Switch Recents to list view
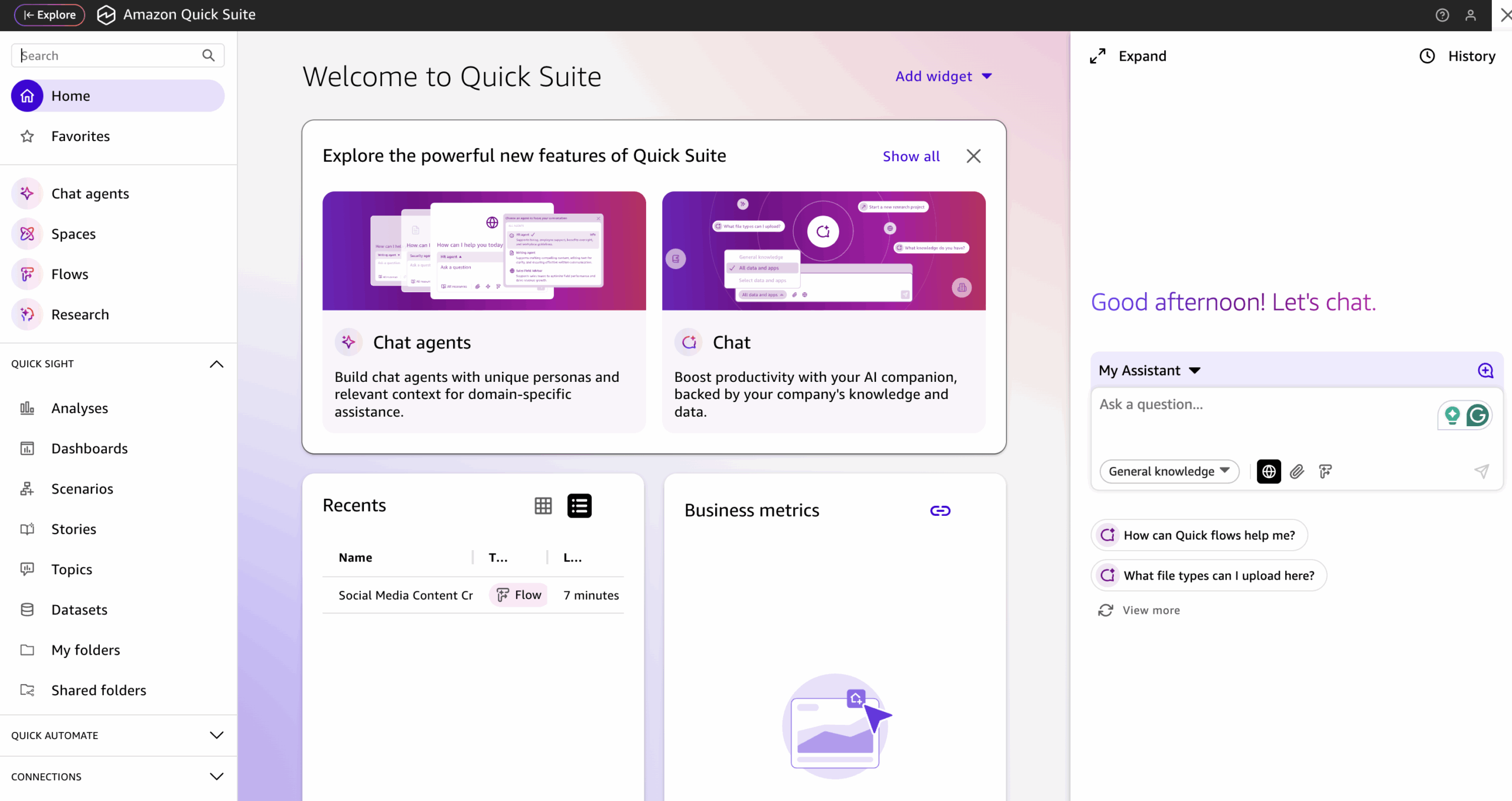 579,506
